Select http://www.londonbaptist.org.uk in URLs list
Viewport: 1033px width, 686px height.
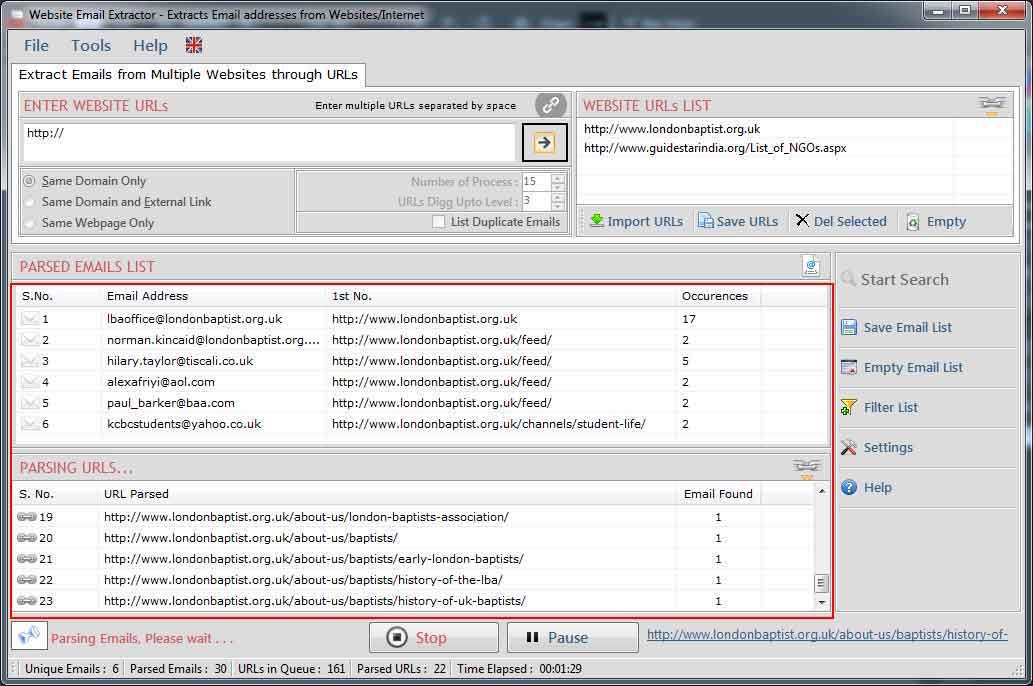click(671, 129)
